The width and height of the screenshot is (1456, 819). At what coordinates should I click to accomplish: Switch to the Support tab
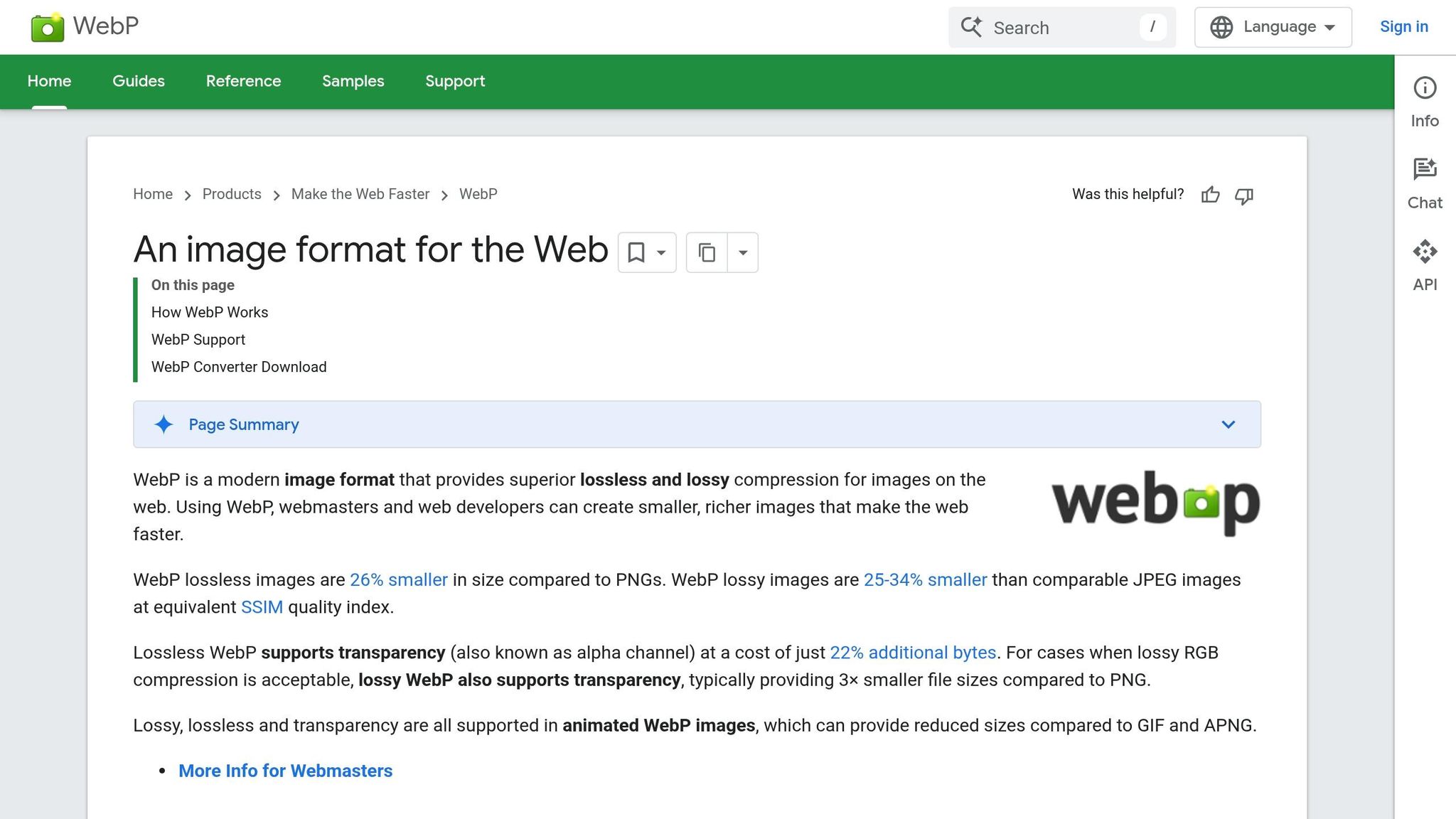pos(455,81)
